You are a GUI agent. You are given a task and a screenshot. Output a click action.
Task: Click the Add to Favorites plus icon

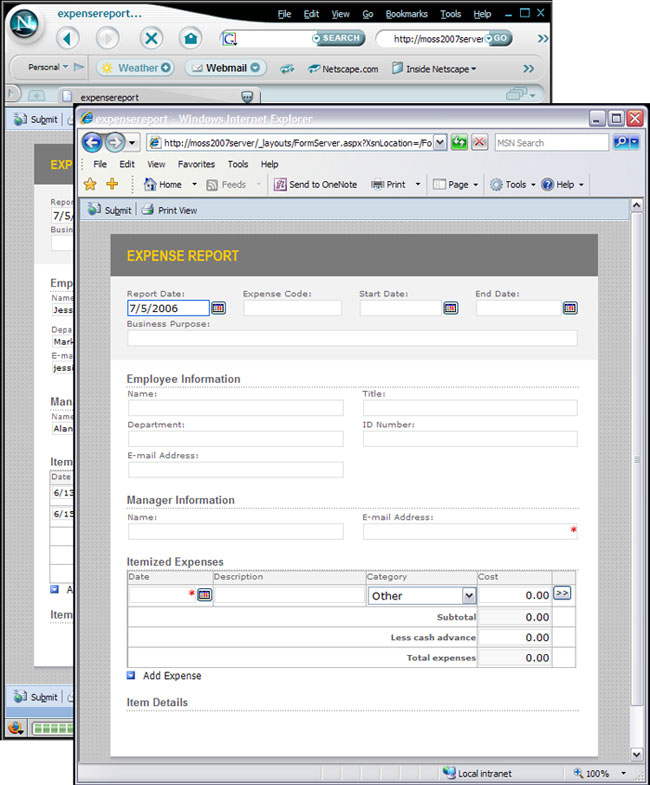tap(112, 184)
